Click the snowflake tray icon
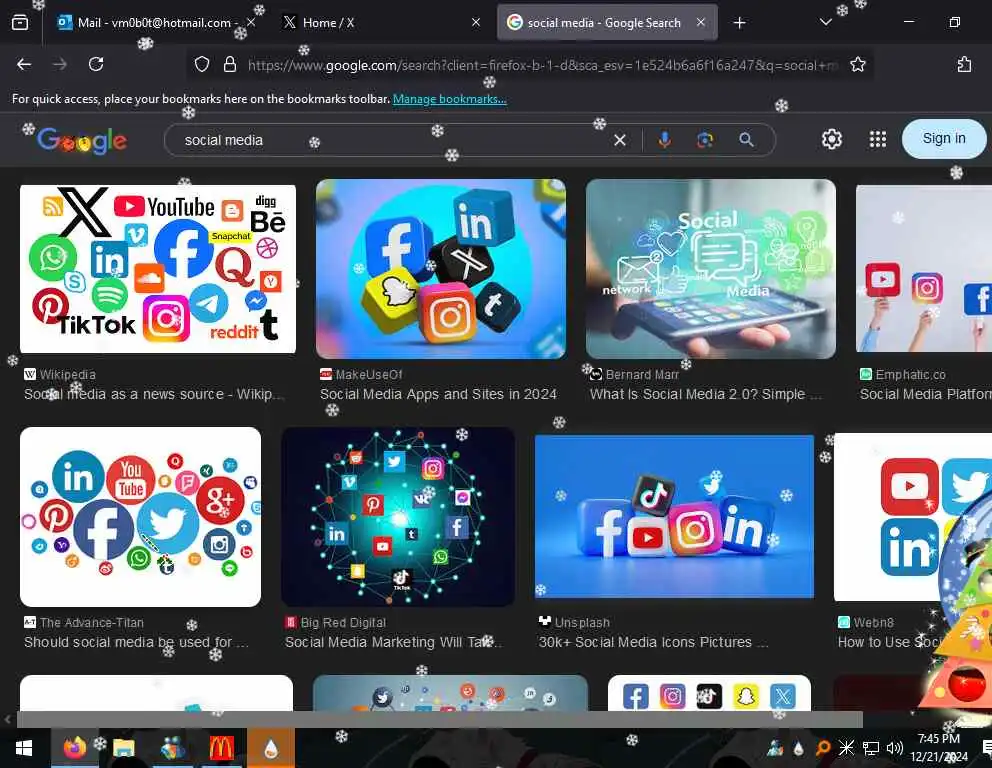This screenshot has height=768, width=992. (846, 749)
